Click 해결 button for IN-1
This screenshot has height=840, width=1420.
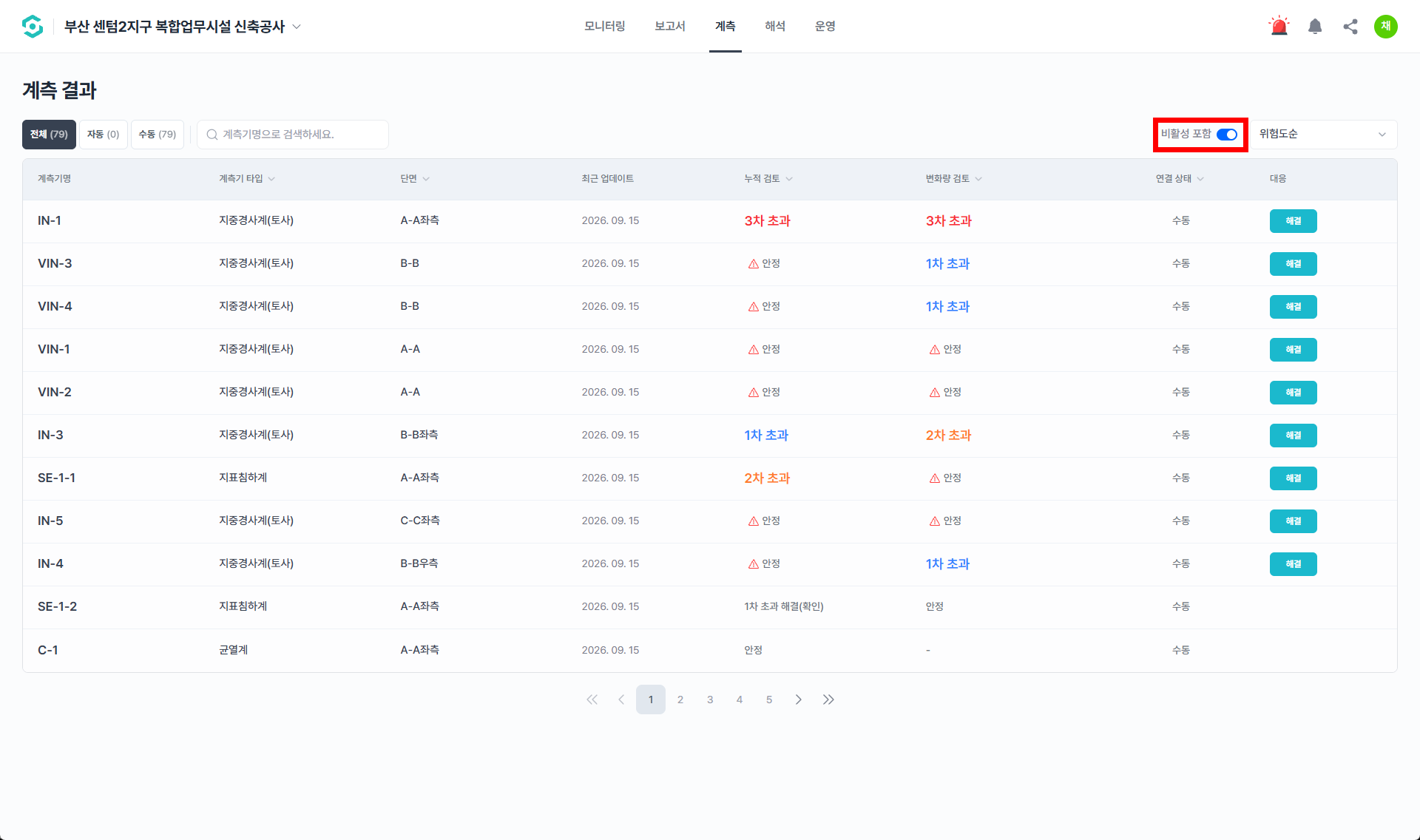click(x=1294, y=221)
